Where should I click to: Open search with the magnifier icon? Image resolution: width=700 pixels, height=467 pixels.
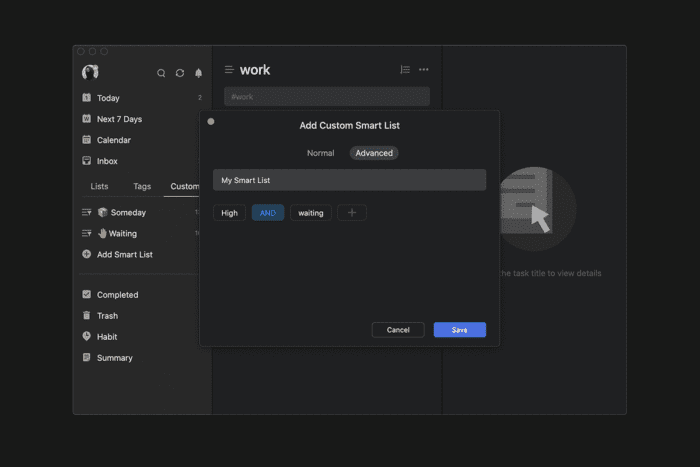coord(161,73)
